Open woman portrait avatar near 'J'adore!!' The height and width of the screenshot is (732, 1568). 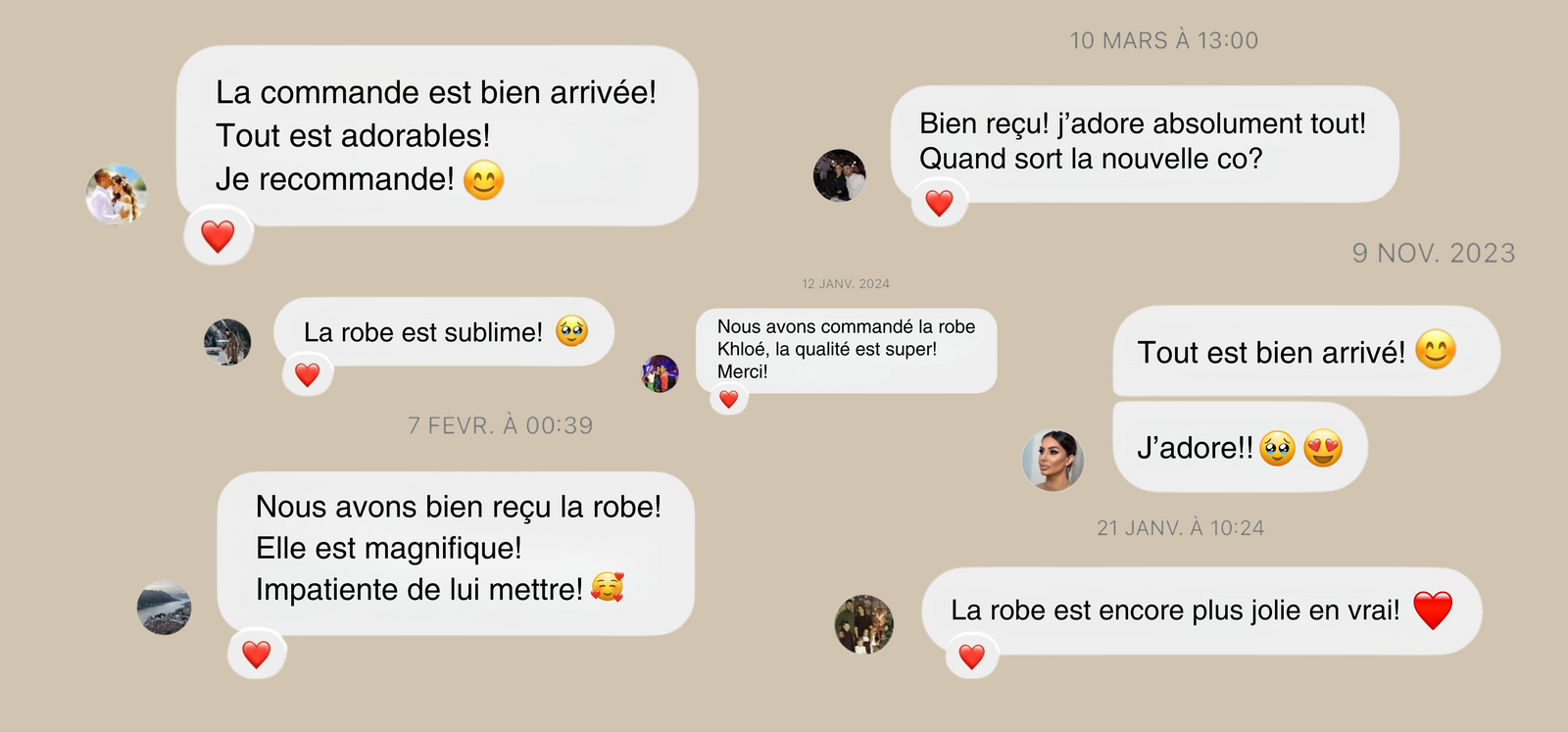(x=1053, y=460)
